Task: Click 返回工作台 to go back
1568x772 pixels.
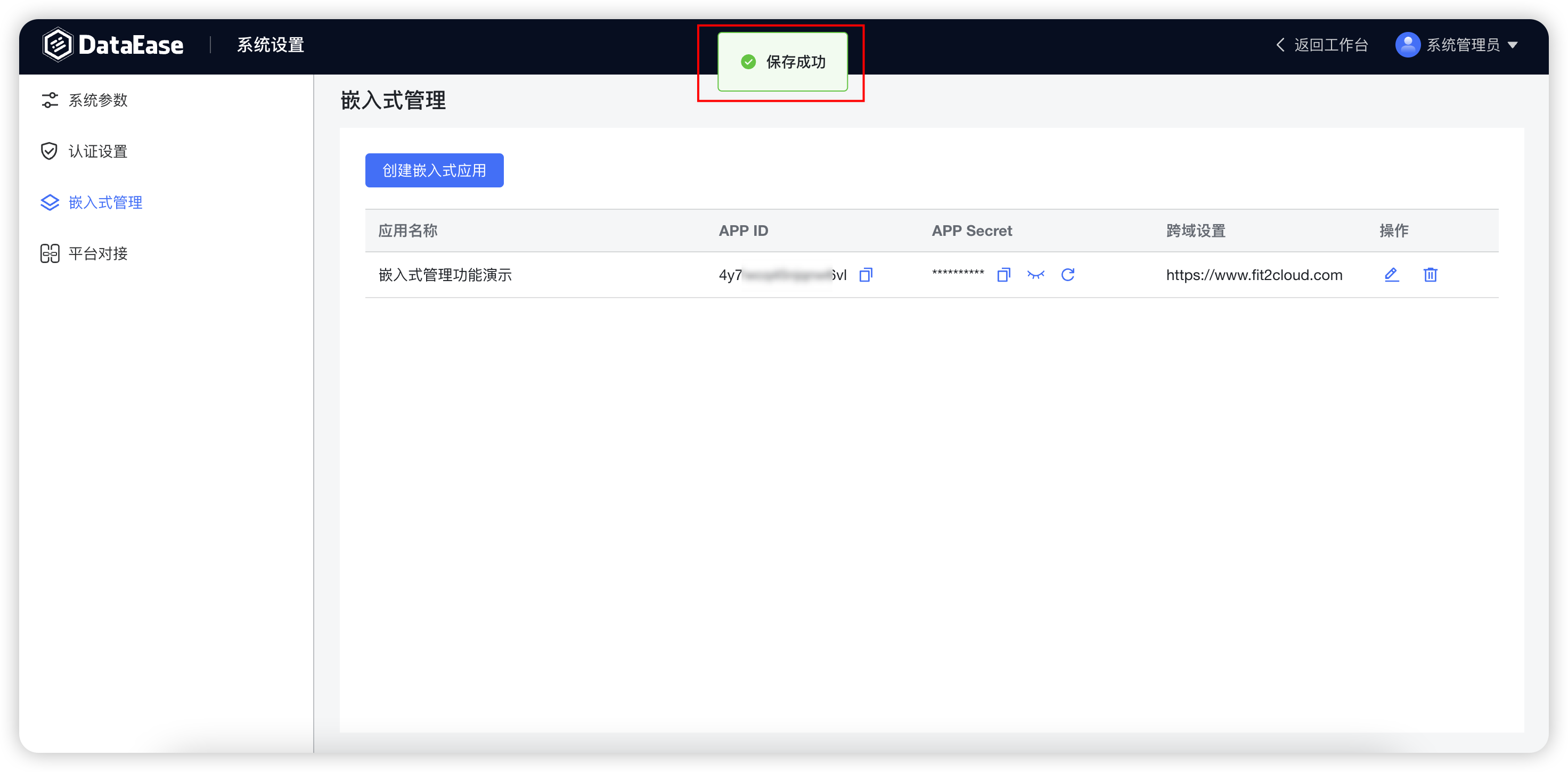Action: pyautogui.click(x=1330, y=44)
